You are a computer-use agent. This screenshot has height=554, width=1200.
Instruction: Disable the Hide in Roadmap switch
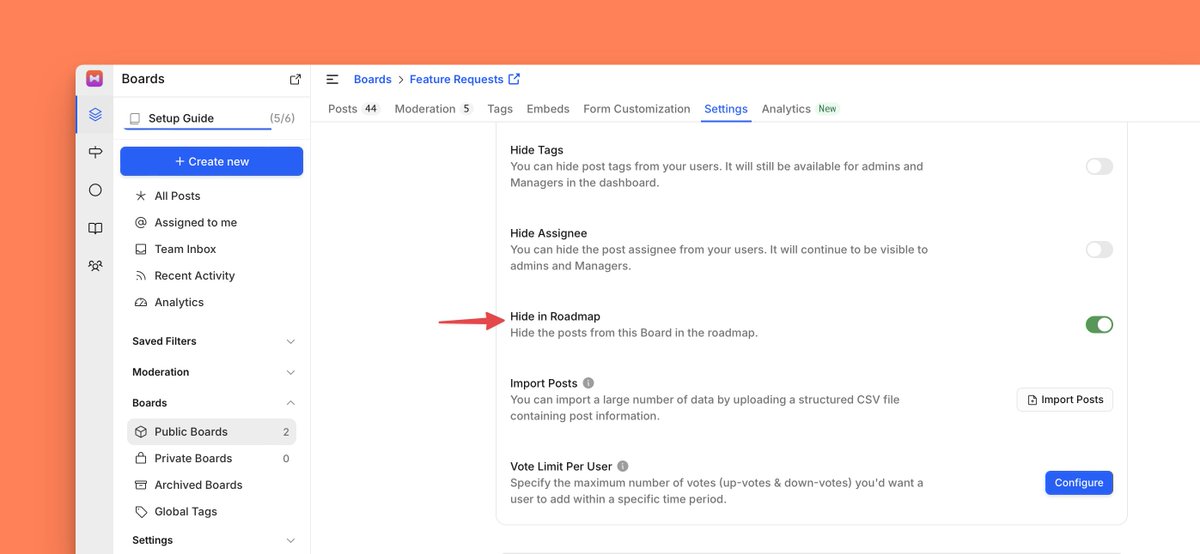coord(1099,325)
